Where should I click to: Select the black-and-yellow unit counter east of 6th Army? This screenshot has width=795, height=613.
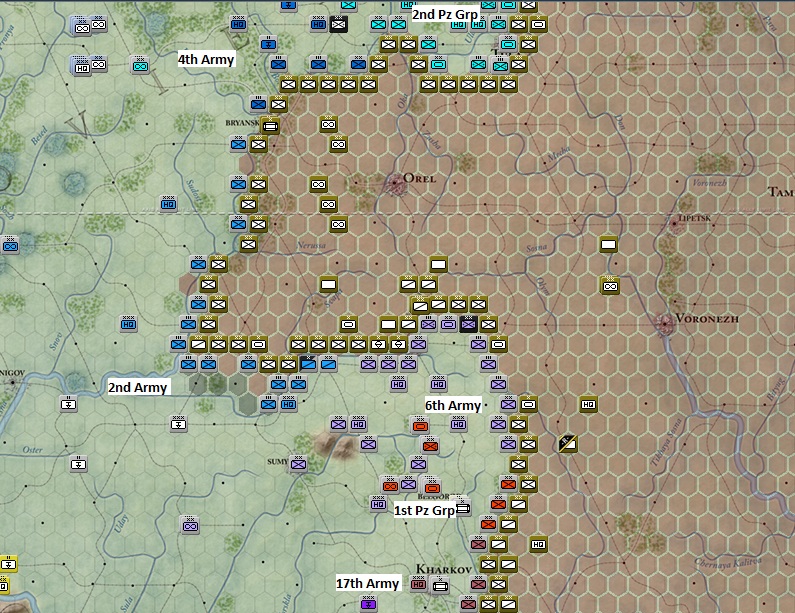[x=568, y=444]
